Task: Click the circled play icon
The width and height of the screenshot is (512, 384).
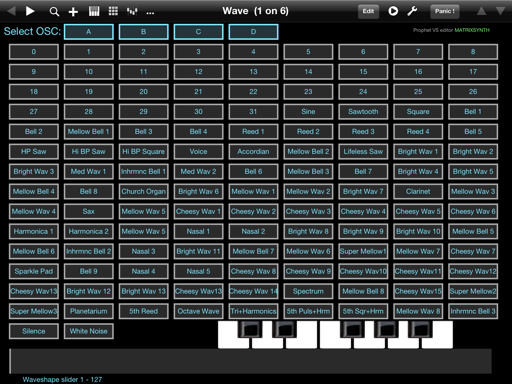Action: 393,11
